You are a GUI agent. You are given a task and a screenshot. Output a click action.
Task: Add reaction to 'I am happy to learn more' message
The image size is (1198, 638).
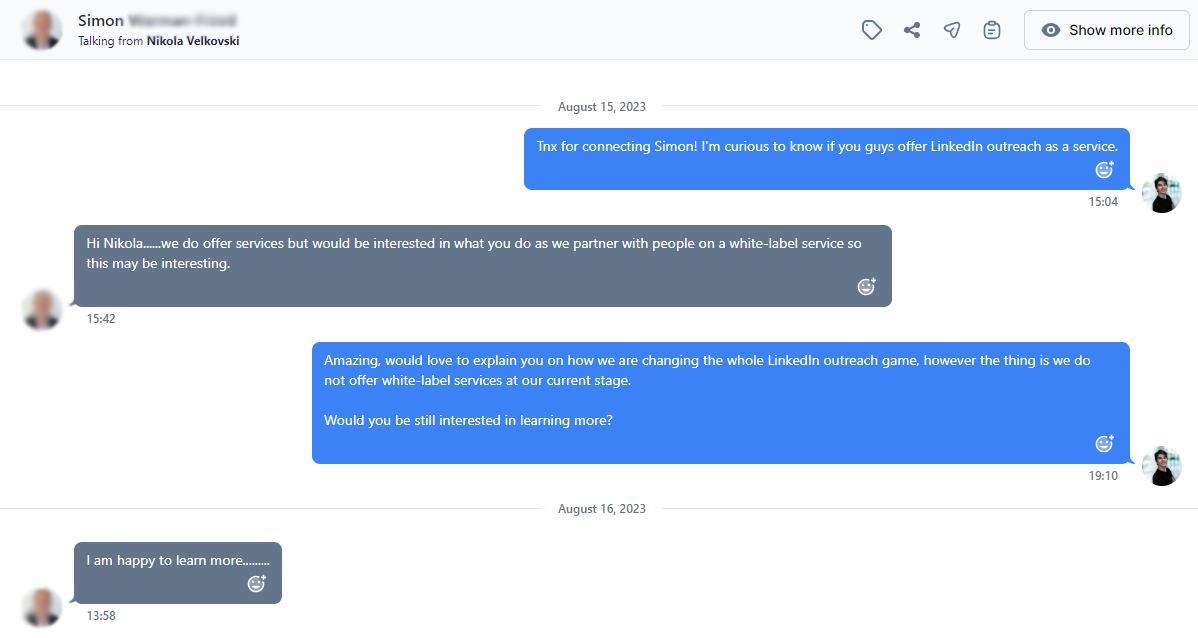point(257,584)
